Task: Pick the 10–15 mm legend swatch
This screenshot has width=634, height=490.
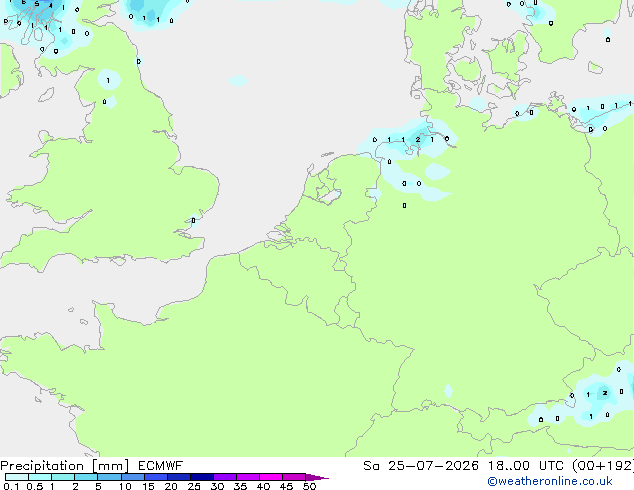Action: point(133,477)
